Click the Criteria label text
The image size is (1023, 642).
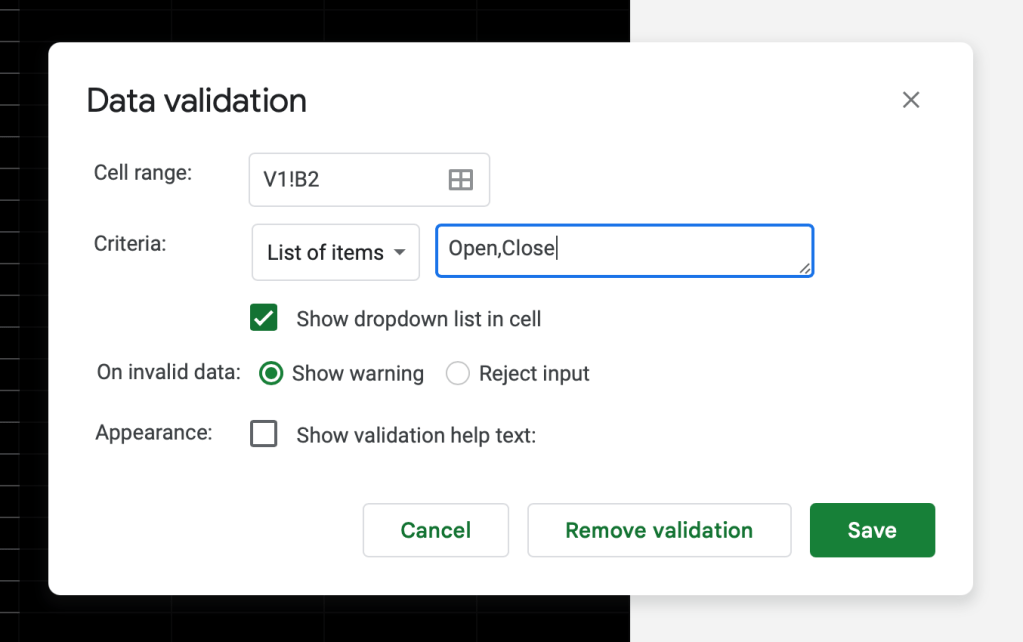[129, 243]
